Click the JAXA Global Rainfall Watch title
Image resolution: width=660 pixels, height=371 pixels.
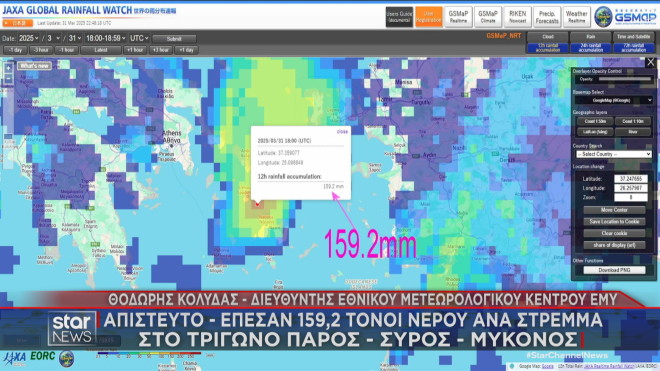[x=67, y=10]
